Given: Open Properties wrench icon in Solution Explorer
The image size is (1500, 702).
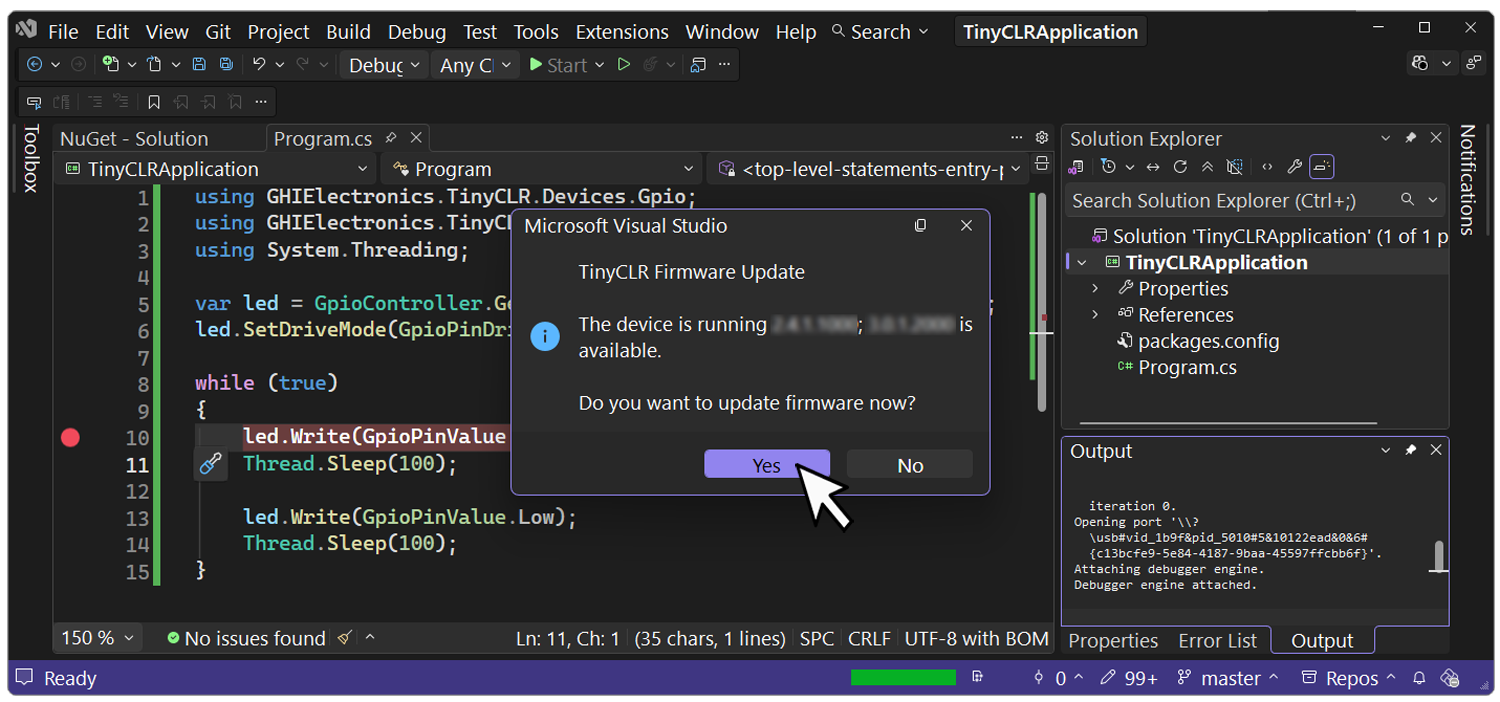Looking at the screenshot, I should click(1294, 167).
